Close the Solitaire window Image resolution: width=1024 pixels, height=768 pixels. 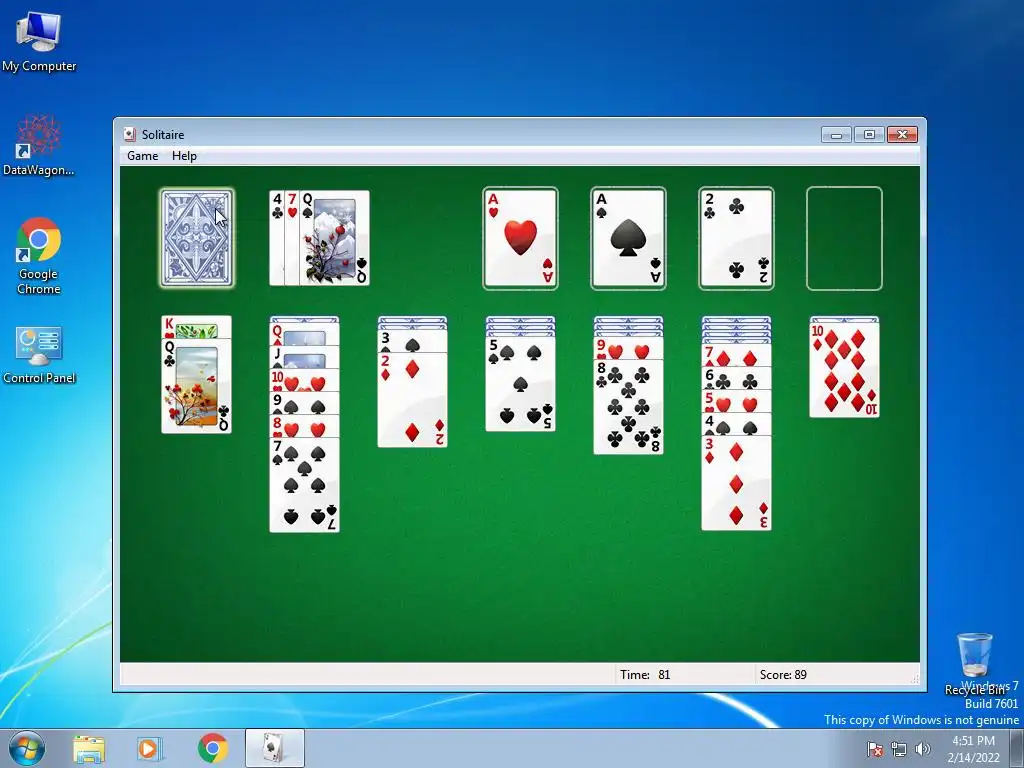902,135
